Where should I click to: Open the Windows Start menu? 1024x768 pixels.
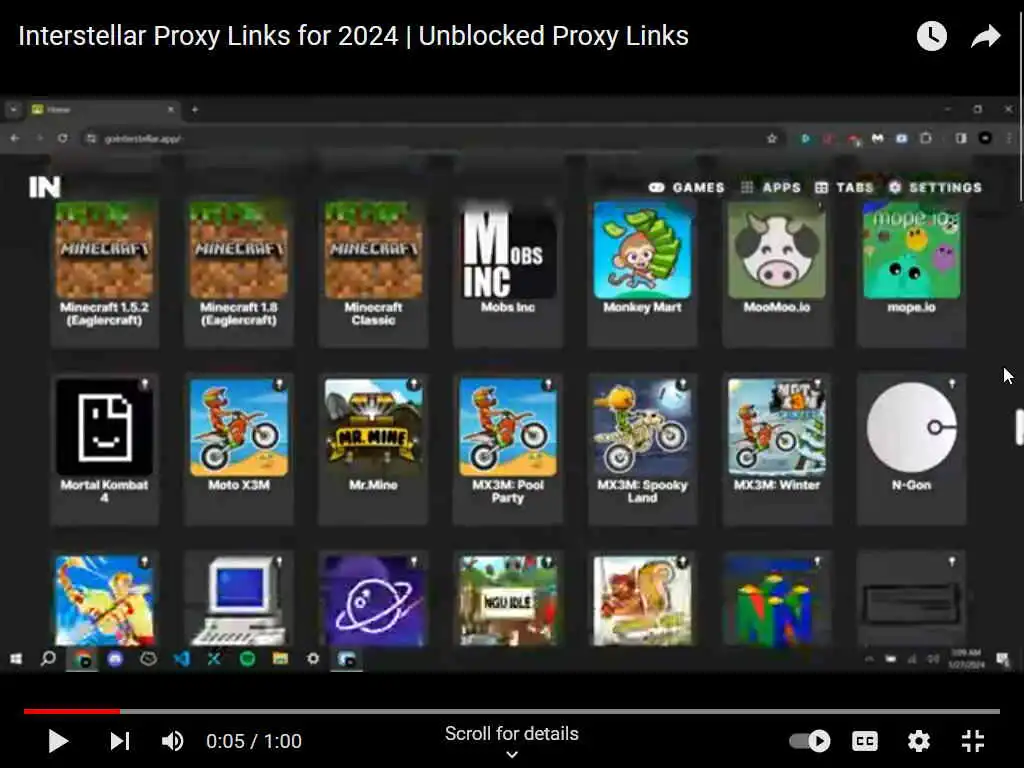(16, 659)
